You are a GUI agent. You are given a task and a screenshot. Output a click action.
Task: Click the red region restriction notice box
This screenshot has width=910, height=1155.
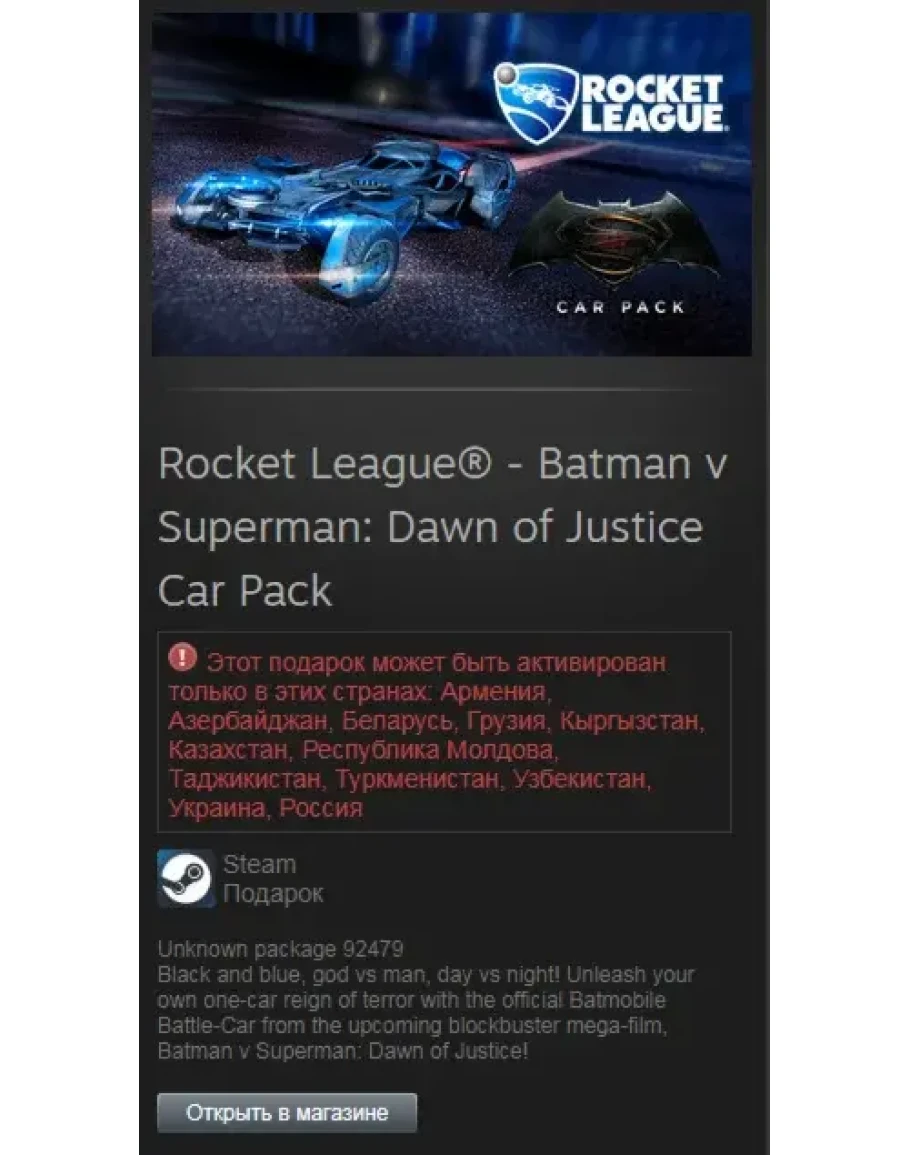(x=444, y=731)
